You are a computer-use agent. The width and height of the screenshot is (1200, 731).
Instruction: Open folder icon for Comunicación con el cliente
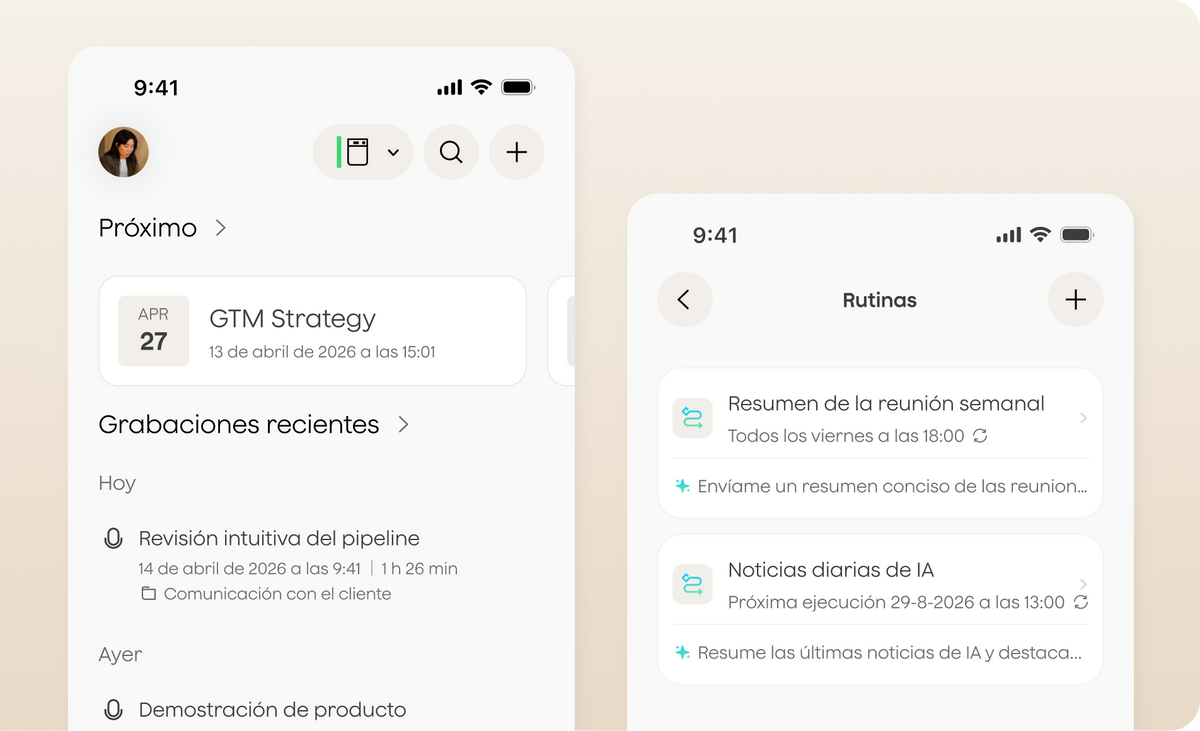(x=148, y=594)
